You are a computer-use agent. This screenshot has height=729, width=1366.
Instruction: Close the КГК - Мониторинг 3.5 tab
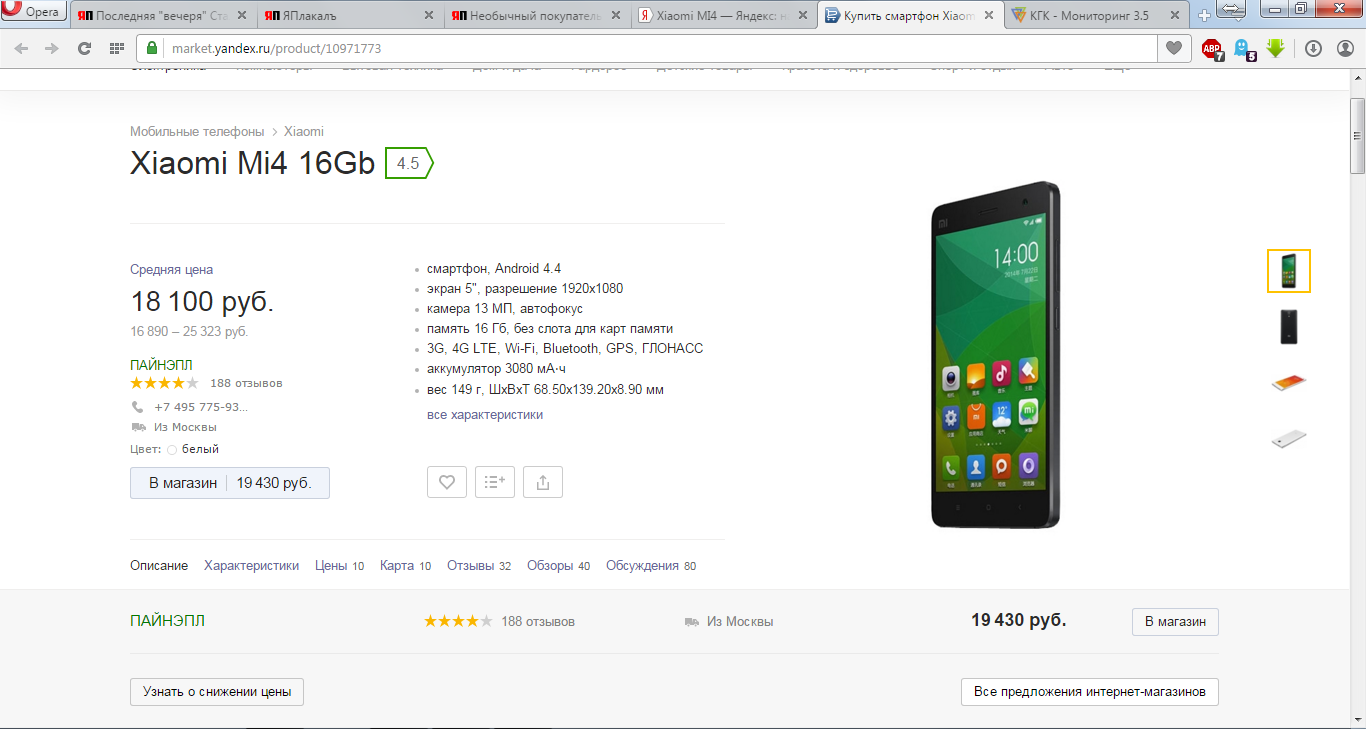[x=1177, y=16]
